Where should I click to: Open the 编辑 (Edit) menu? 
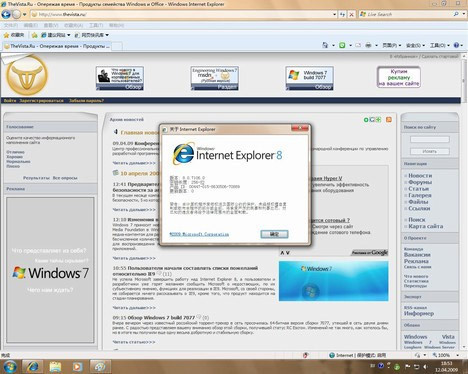30,25
